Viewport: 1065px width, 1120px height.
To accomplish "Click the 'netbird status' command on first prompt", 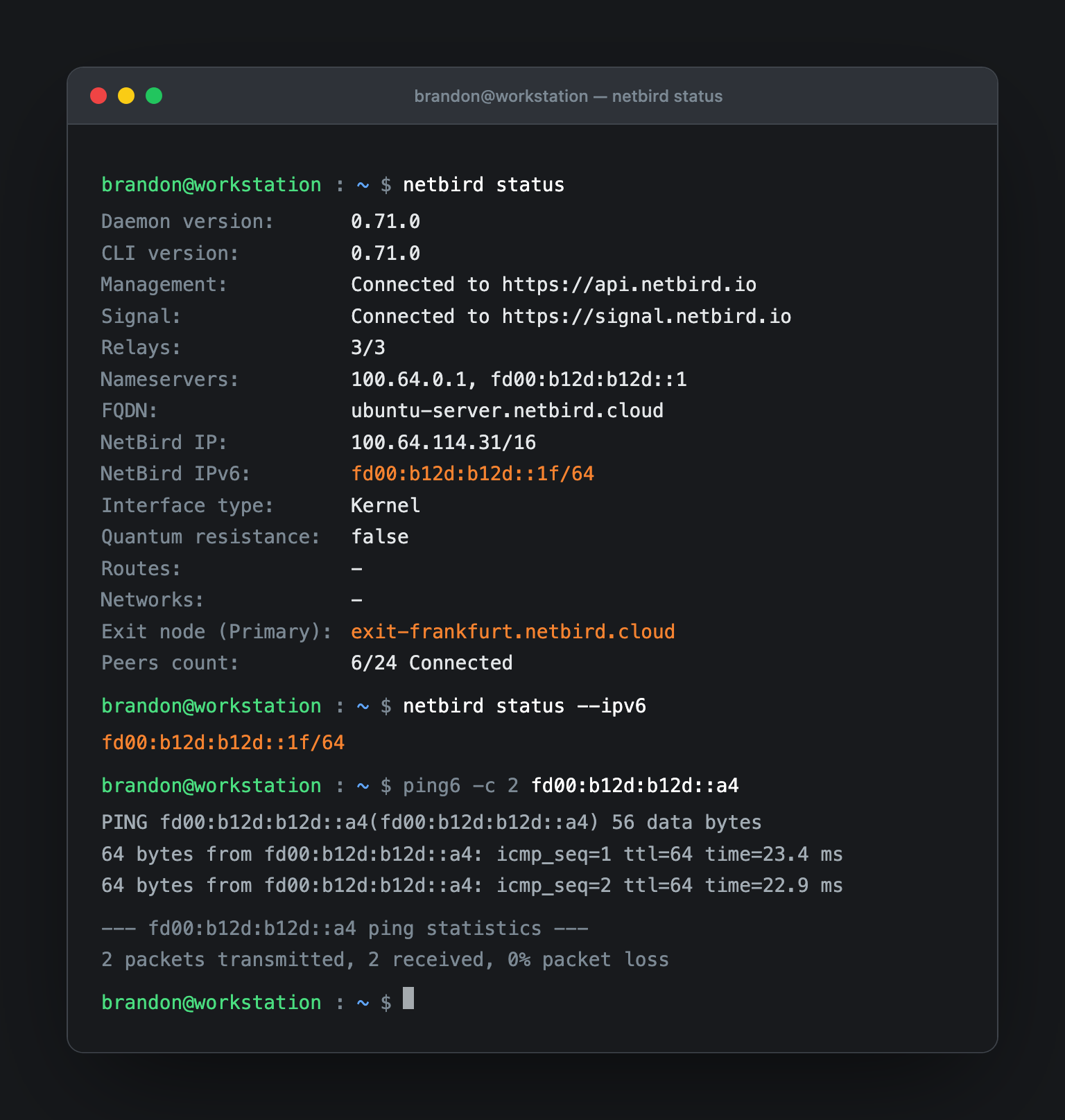I will 483,185.
